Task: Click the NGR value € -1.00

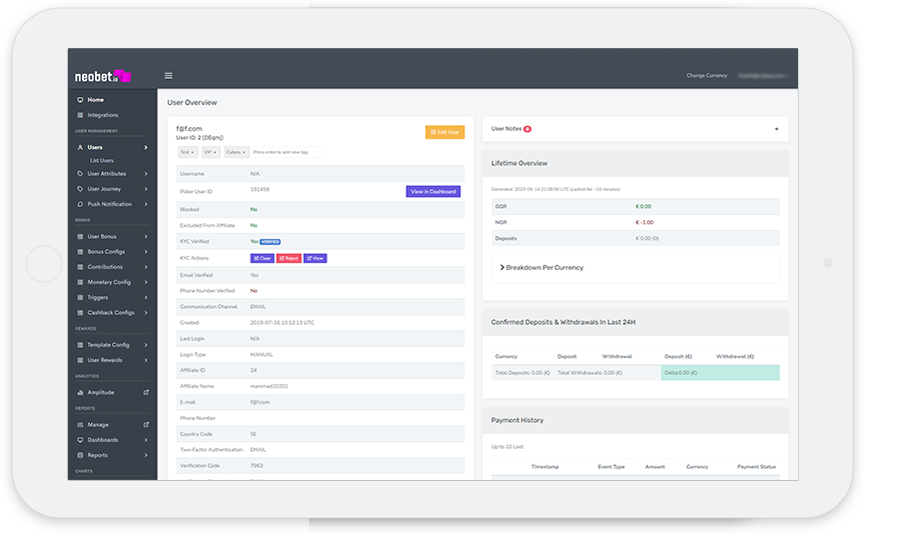Action: (645, 223)
